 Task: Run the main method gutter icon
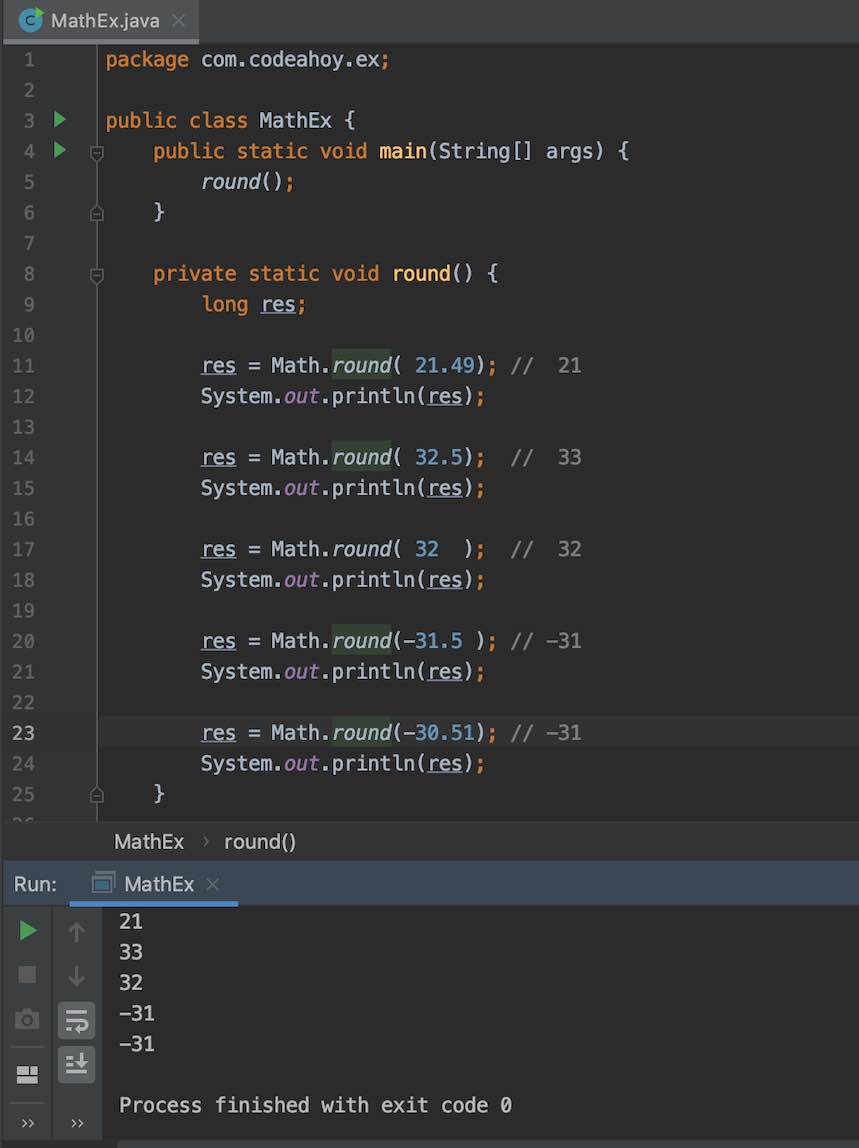[60, 151]
